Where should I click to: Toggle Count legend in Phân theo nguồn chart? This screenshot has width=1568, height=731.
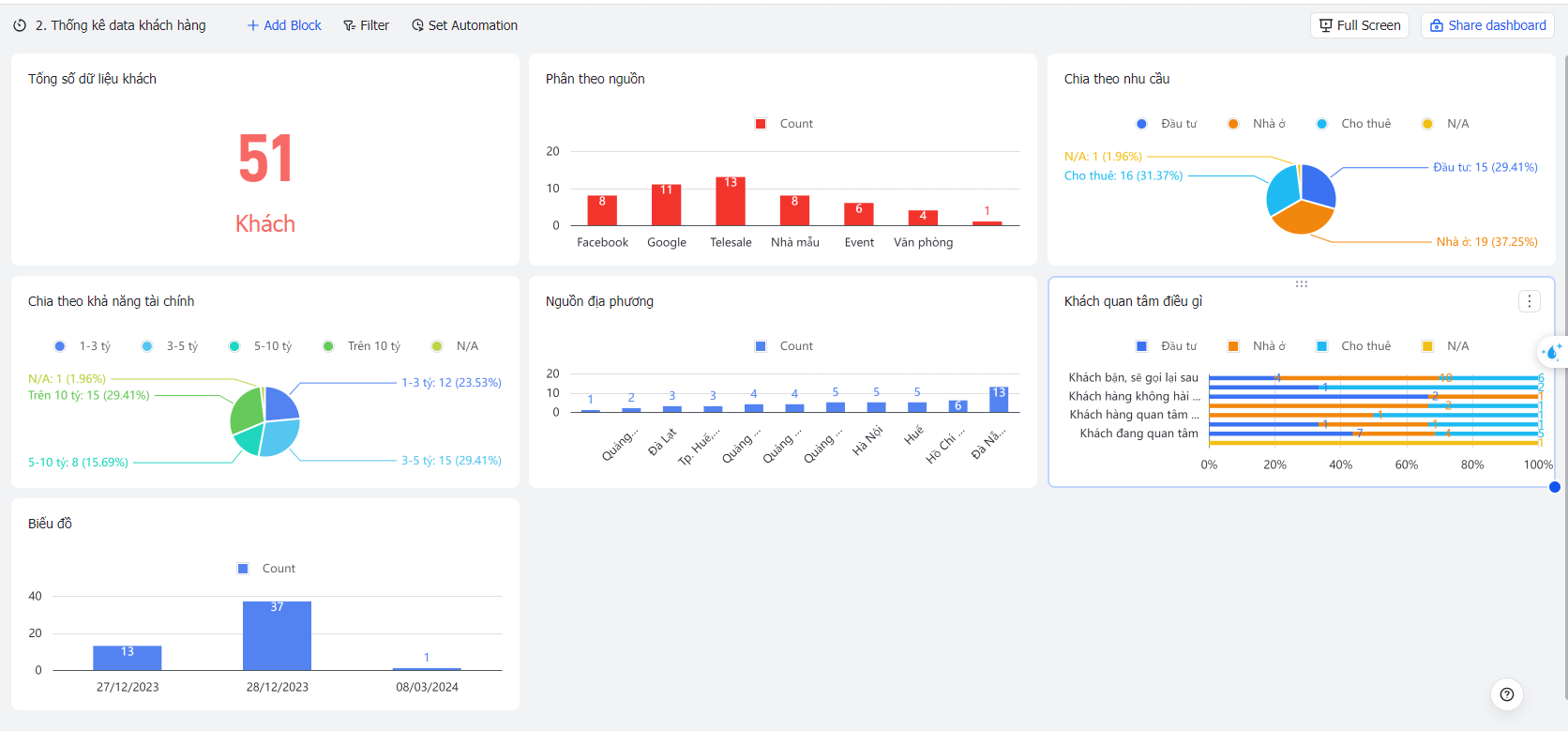pyautogui.click(x=784, y=124)
